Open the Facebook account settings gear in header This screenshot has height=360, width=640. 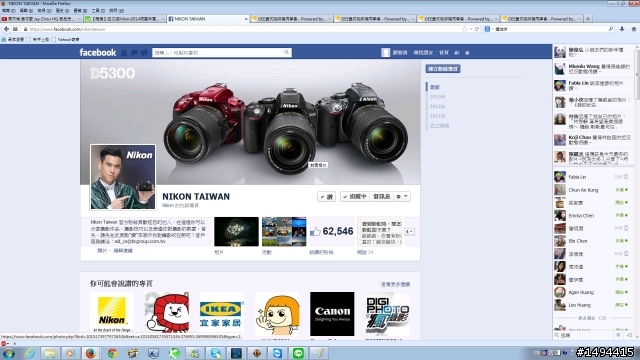[x=467, y=53]
